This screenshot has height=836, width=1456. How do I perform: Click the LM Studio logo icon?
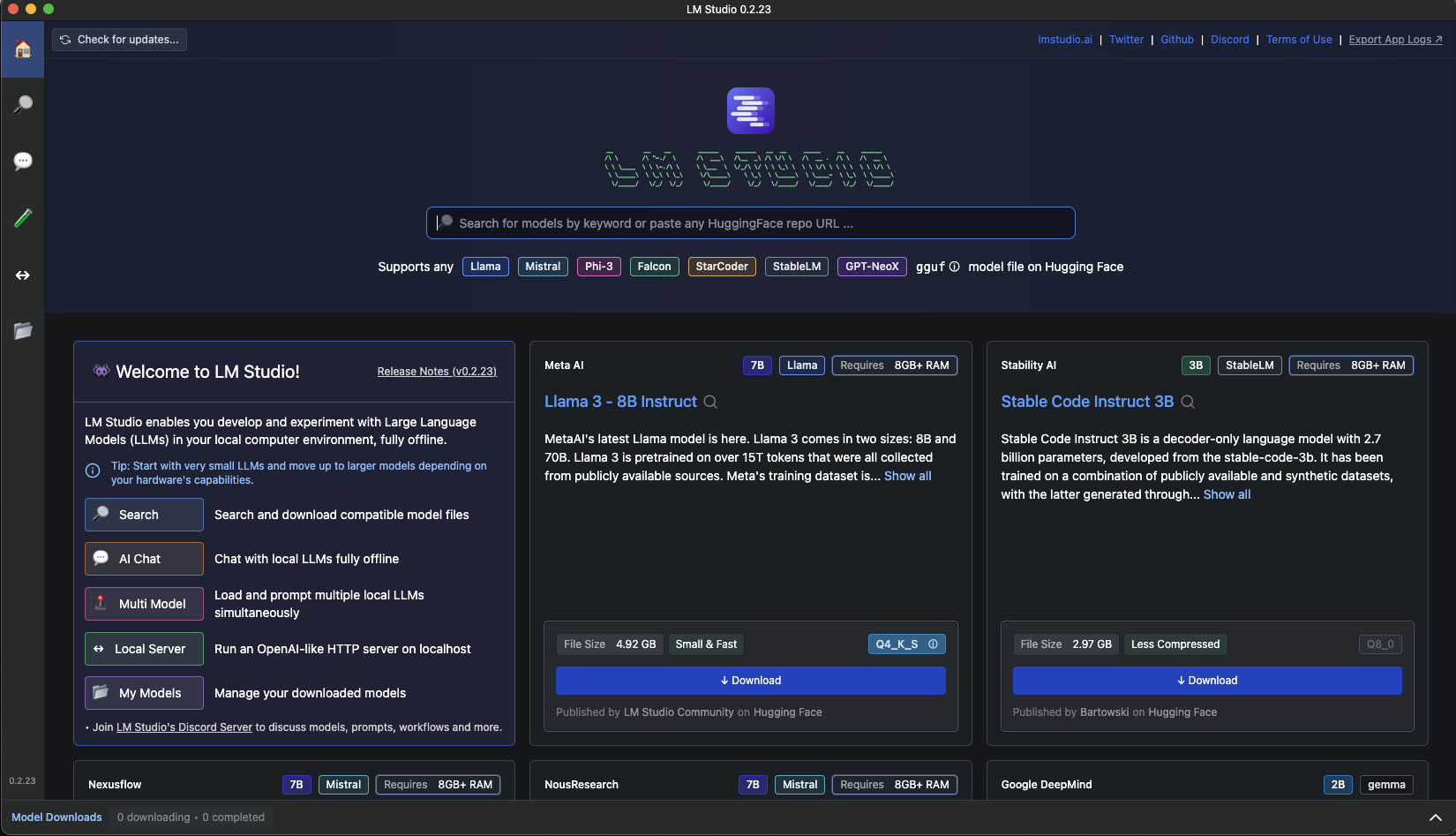[x=750, y=110]
